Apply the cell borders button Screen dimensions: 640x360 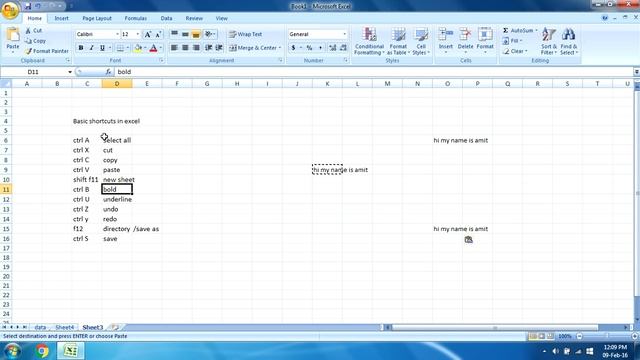(120, 48)
